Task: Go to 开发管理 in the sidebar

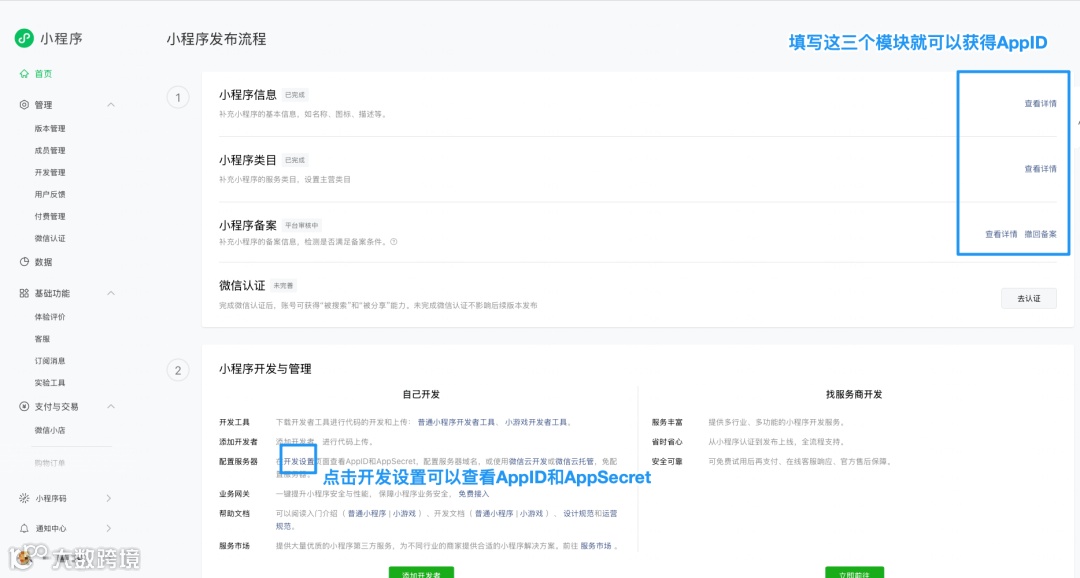Action: coord(50,173)
